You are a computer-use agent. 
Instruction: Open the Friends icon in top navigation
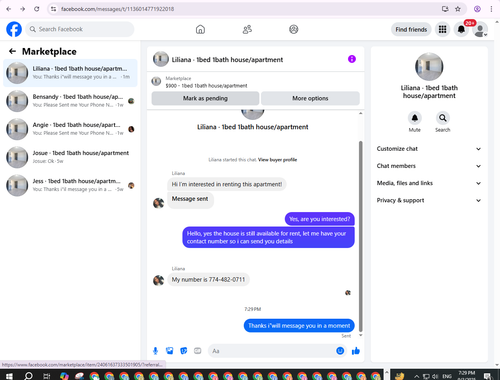[247, 29]
